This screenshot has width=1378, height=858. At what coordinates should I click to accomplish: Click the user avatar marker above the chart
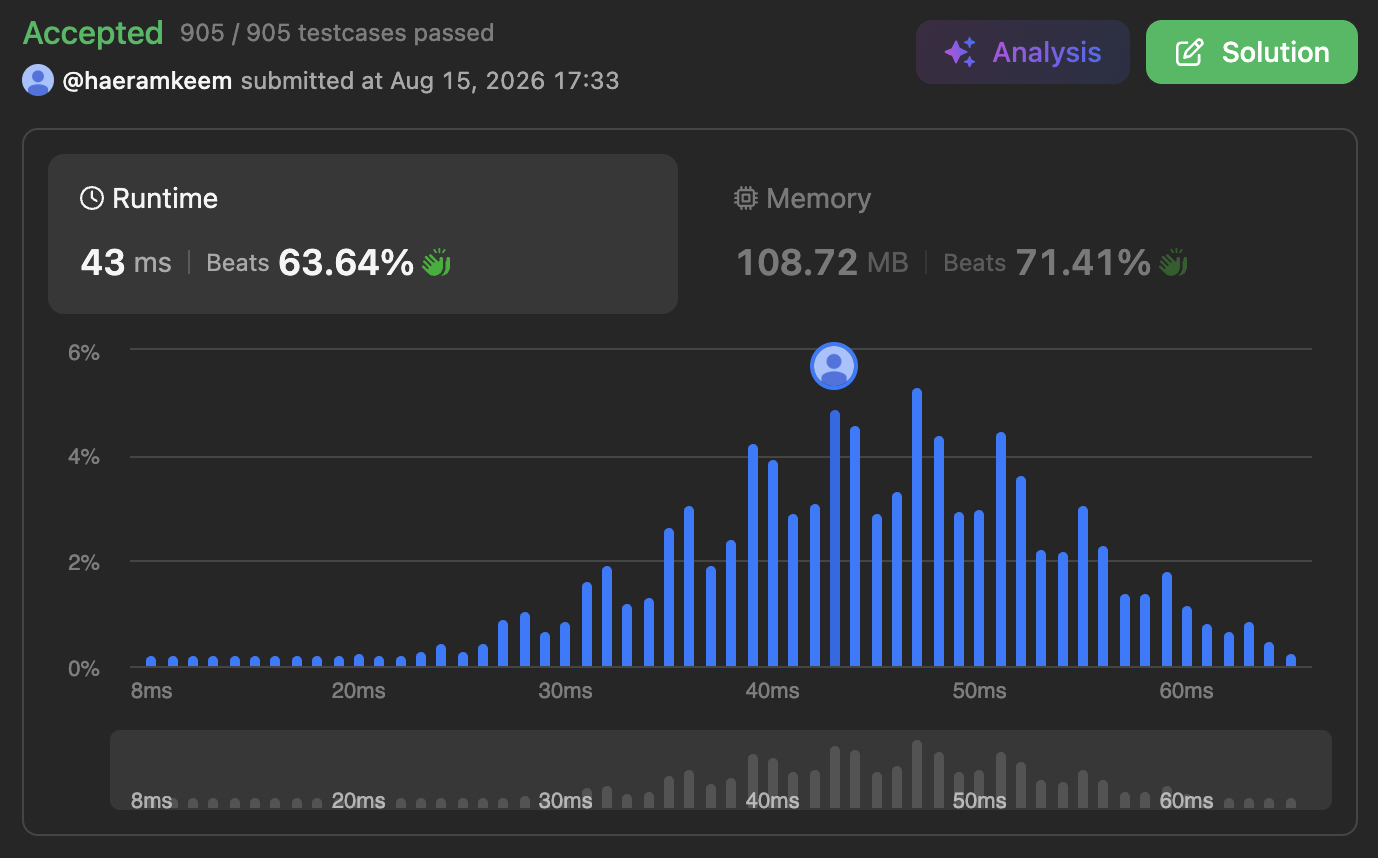coord(834,366)
